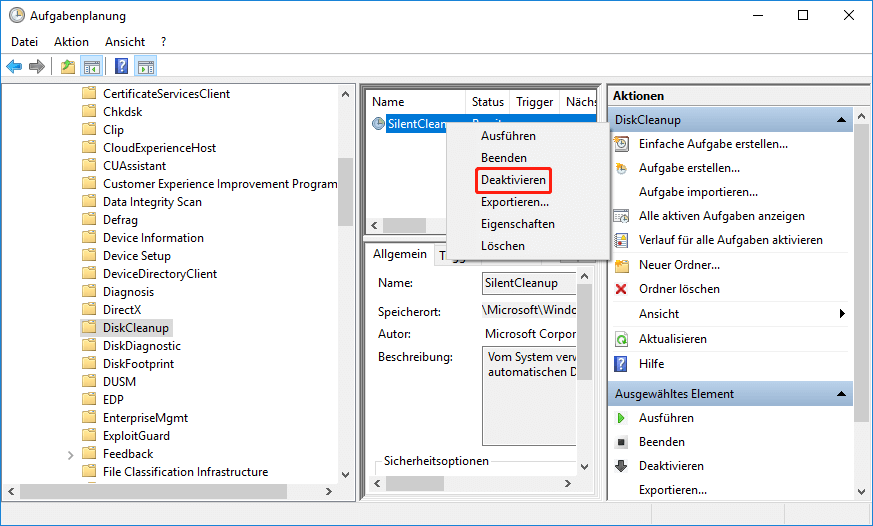Click the forward arrow in the toolbar
The width and height of the screenshot is (873, 526).
36,67
